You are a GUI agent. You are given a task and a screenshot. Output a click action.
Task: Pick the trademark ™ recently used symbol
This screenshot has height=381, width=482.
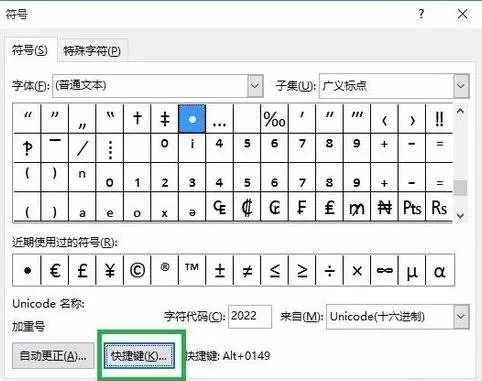[192, 270]
